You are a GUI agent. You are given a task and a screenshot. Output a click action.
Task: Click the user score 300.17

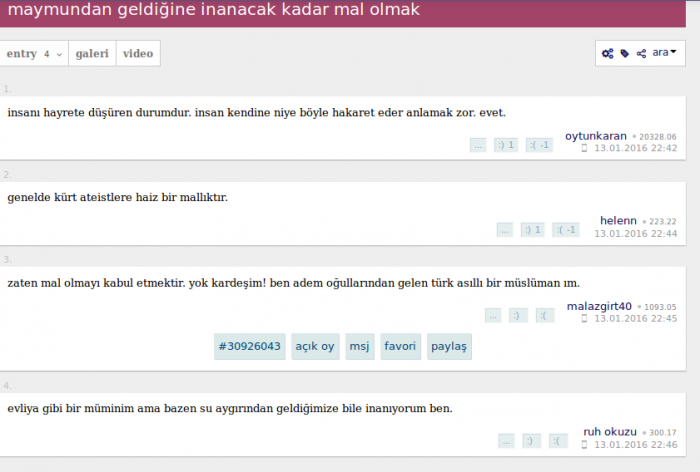click(x=662, y=433)
